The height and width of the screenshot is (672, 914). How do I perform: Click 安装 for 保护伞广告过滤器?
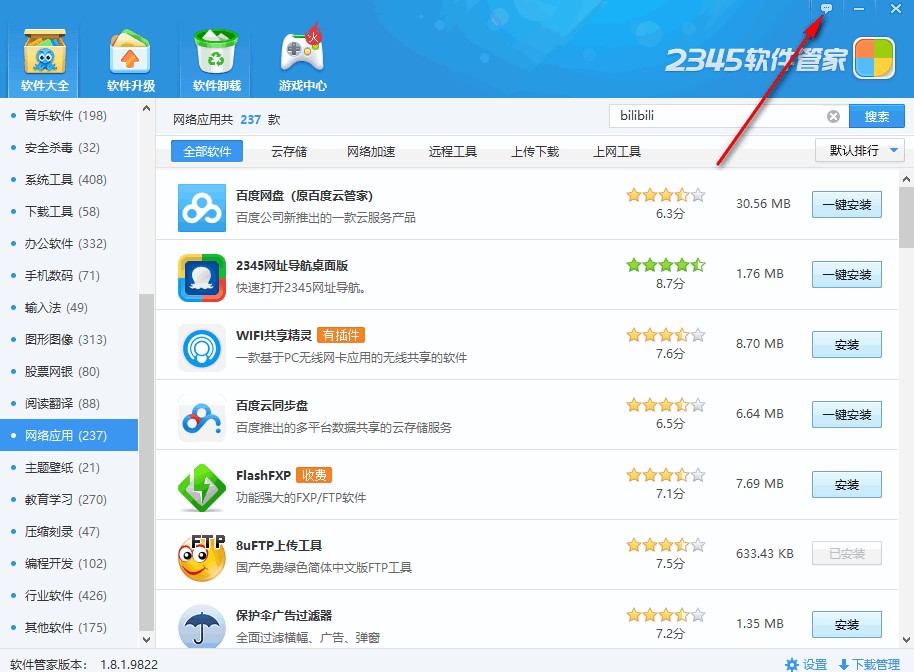pyautogui.click(x=846, y=625)
